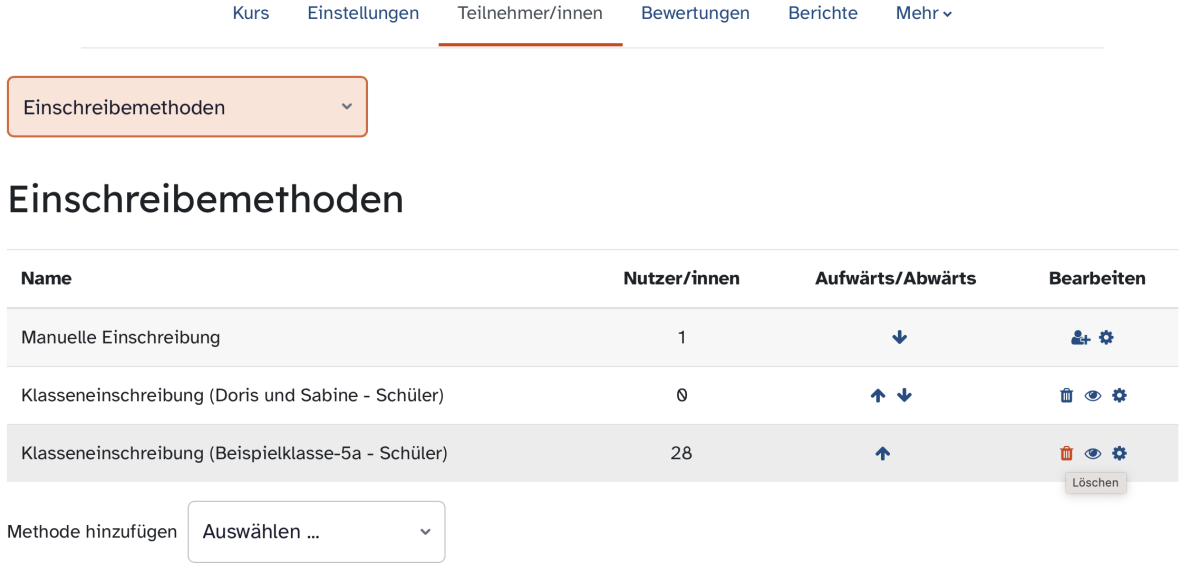The image size is (1200, 574).
Task: Delete Beispielklasse-5a enrollment with red trash icon
Action: [1066, 454]
